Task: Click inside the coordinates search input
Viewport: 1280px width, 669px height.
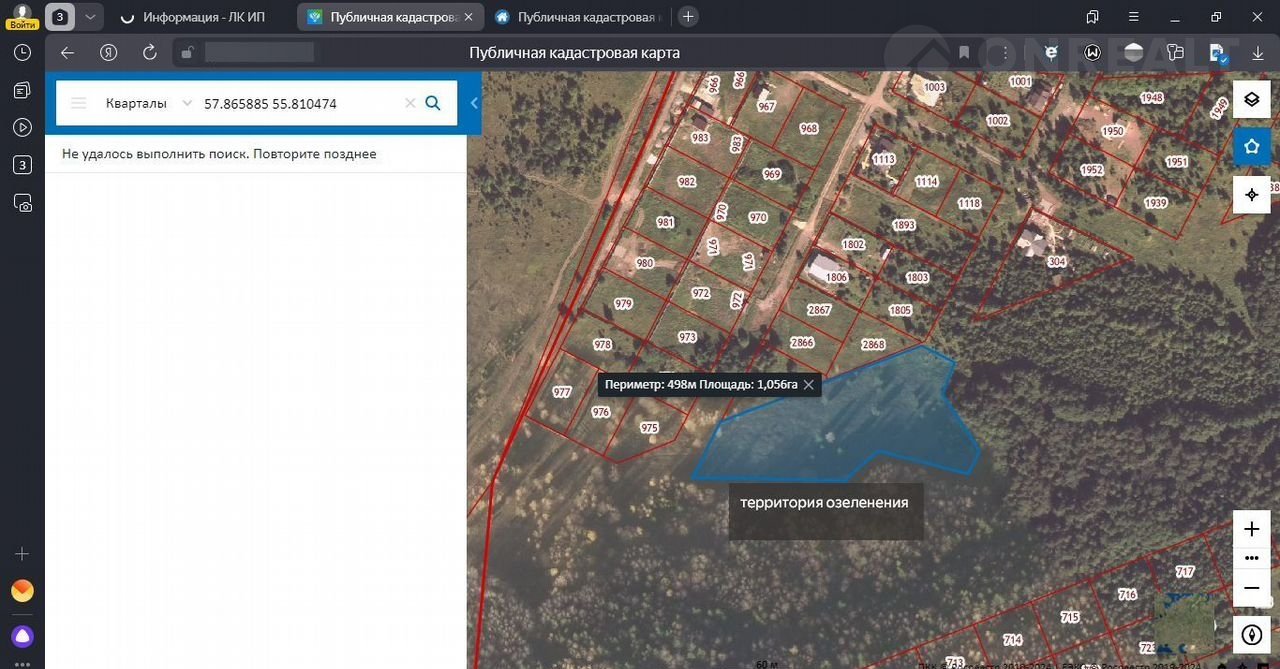Action: point(300,103)
